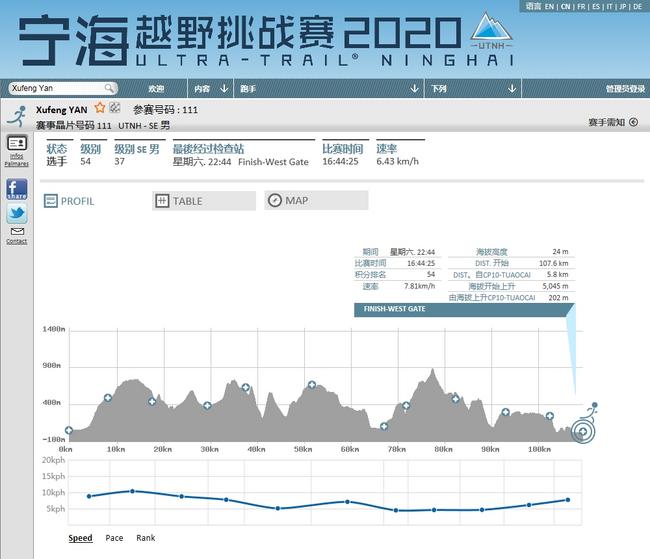Click the runner name Xufeng YAN
Viewport: 650px width, 559px height.
click(61, 110)
